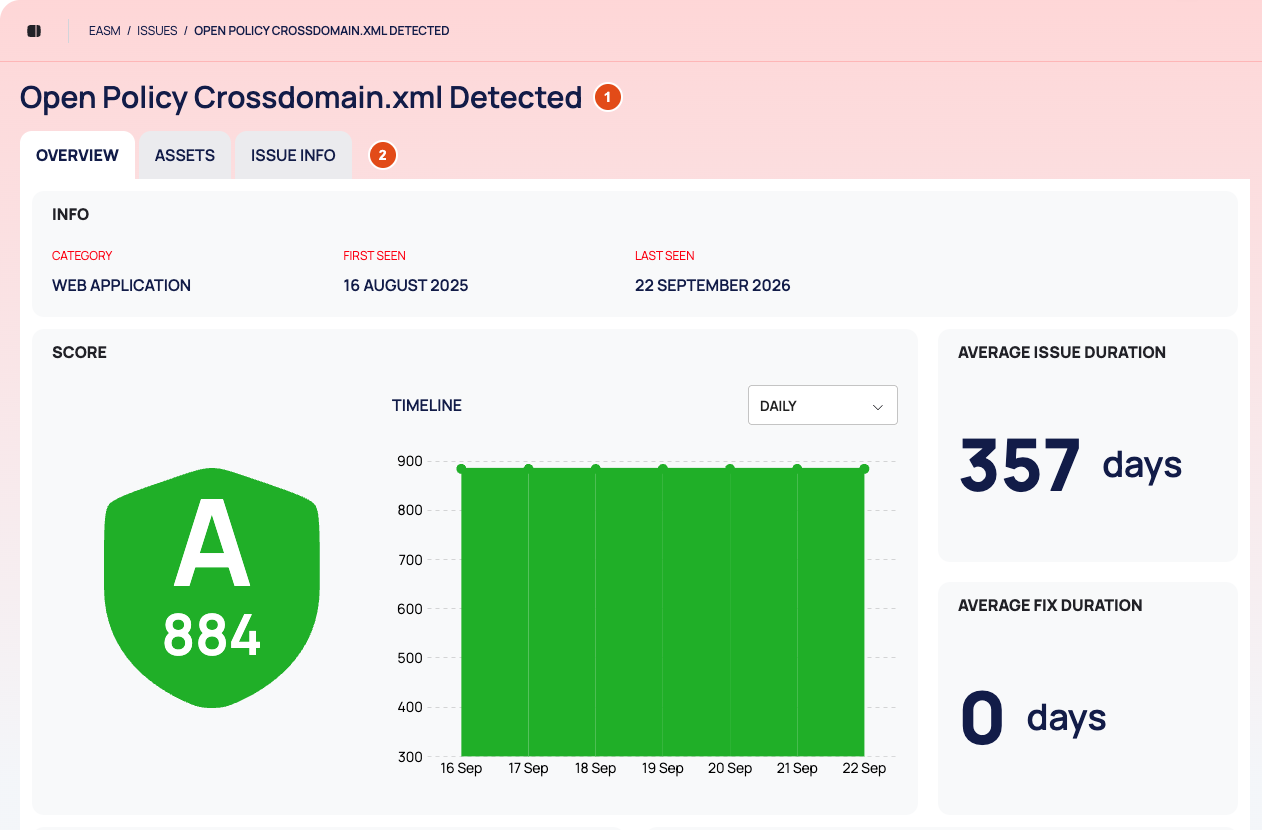Viewport: 1262px width, 830px height.
Task: Click the page title Open Policy Crossdomain.xml Detected
Action: 301,97
